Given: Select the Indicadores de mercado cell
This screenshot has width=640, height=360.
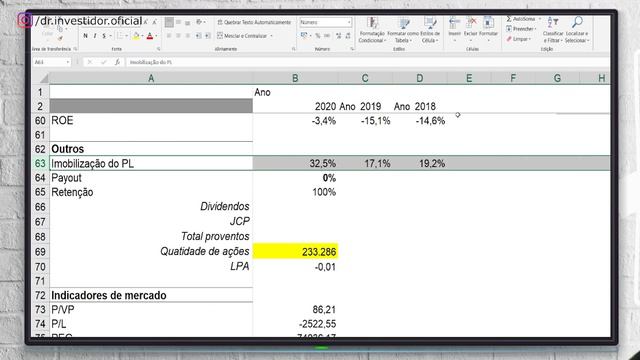Looking at the screenshot, I should (151, 295).
